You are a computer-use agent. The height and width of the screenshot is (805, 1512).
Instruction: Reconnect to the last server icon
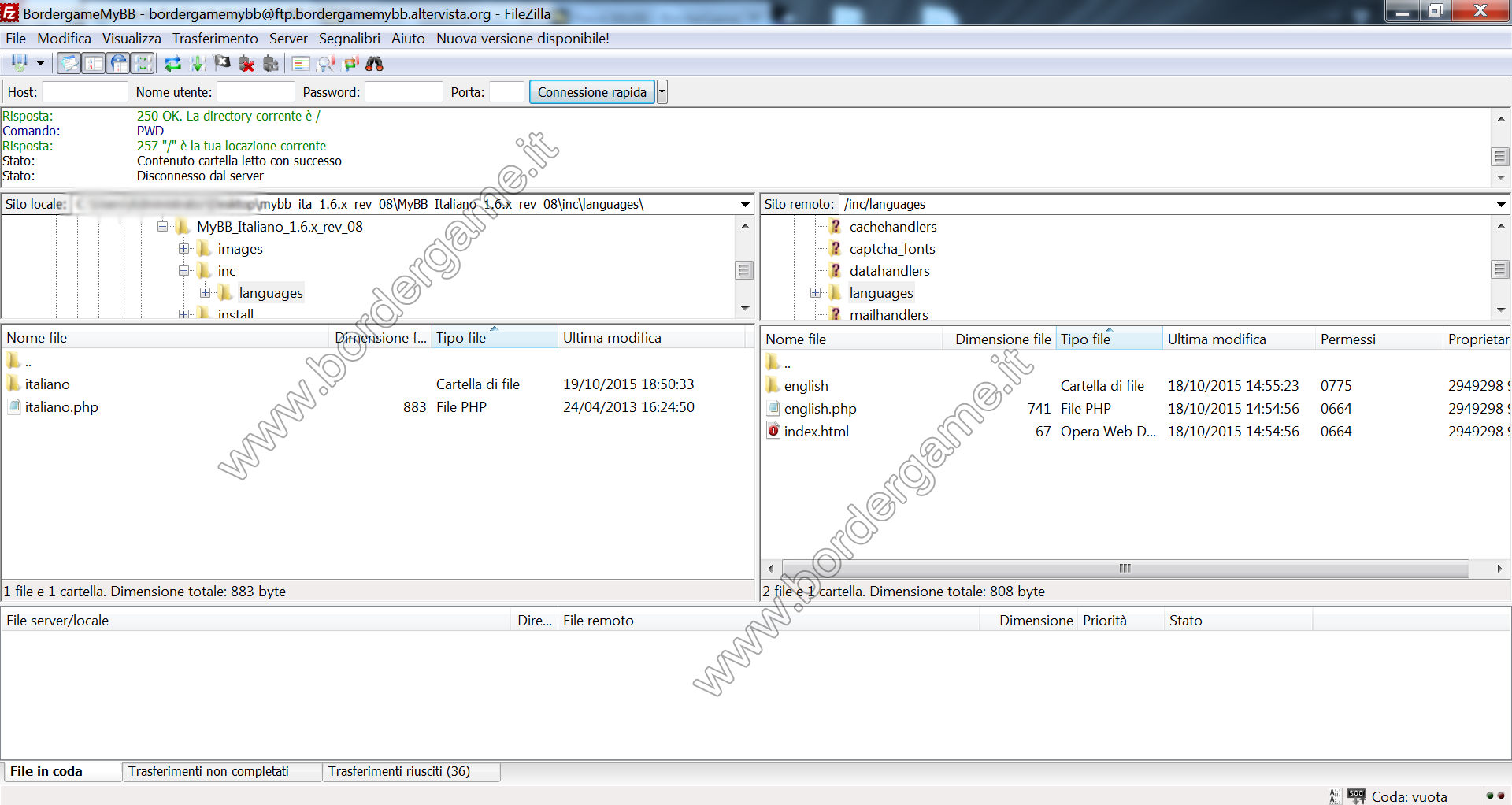point(271,63)
